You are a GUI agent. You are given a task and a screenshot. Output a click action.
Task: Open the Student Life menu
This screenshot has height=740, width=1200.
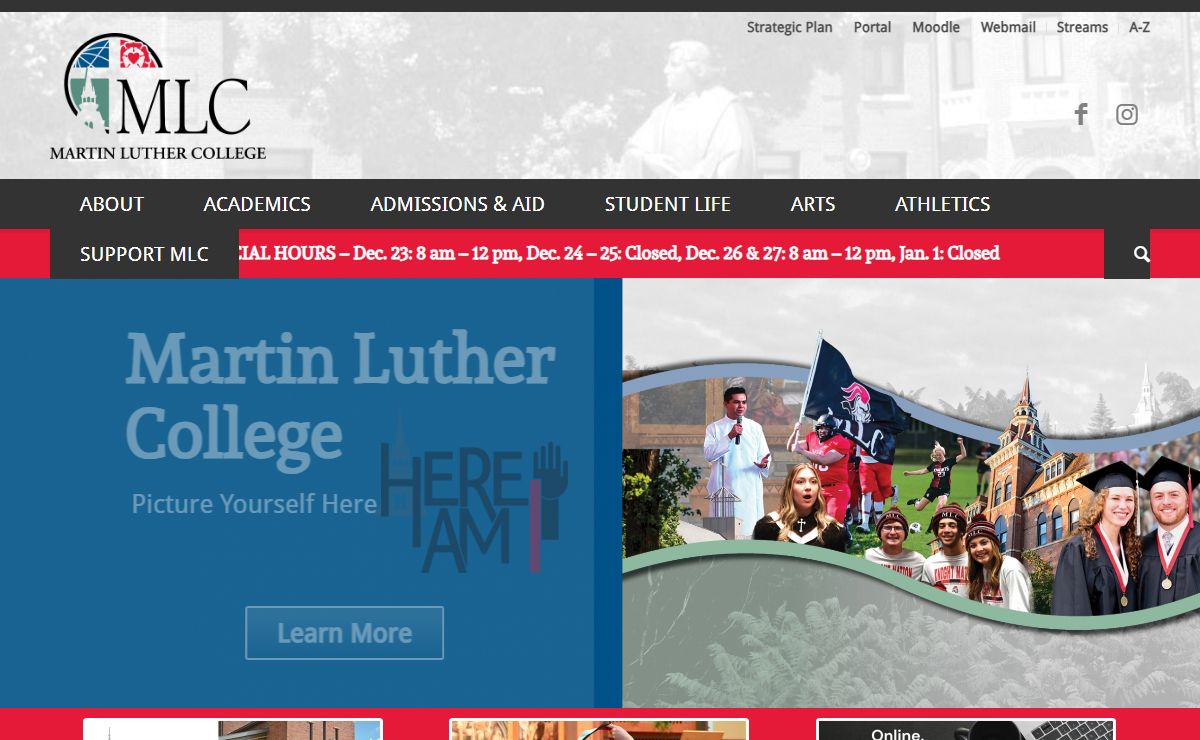point(668,204)
